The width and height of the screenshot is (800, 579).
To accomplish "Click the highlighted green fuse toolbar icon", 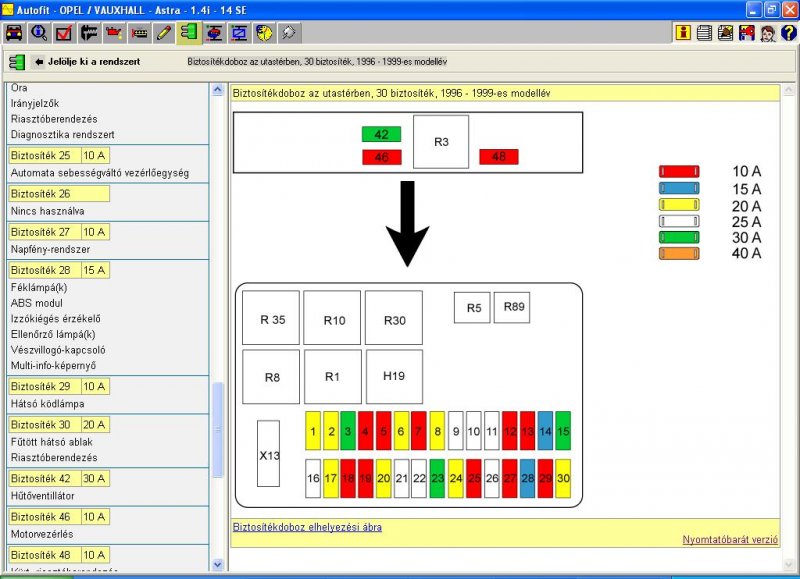I will pos(189,33).
